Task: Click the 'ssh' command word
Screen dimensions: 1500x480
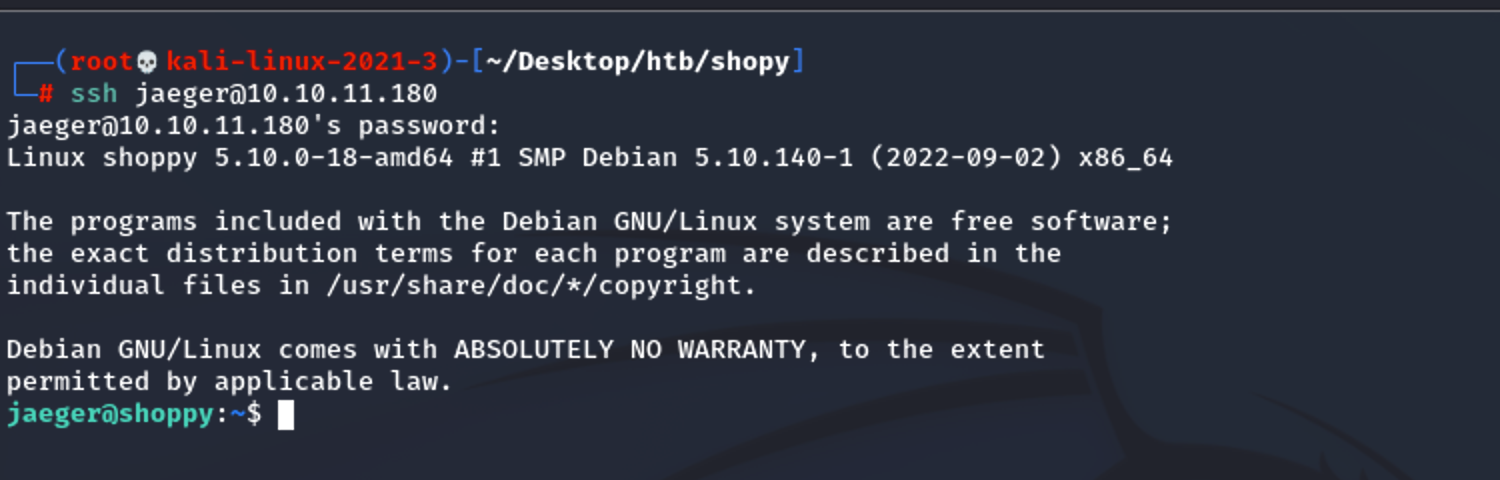Action: [x=94, y=94]
